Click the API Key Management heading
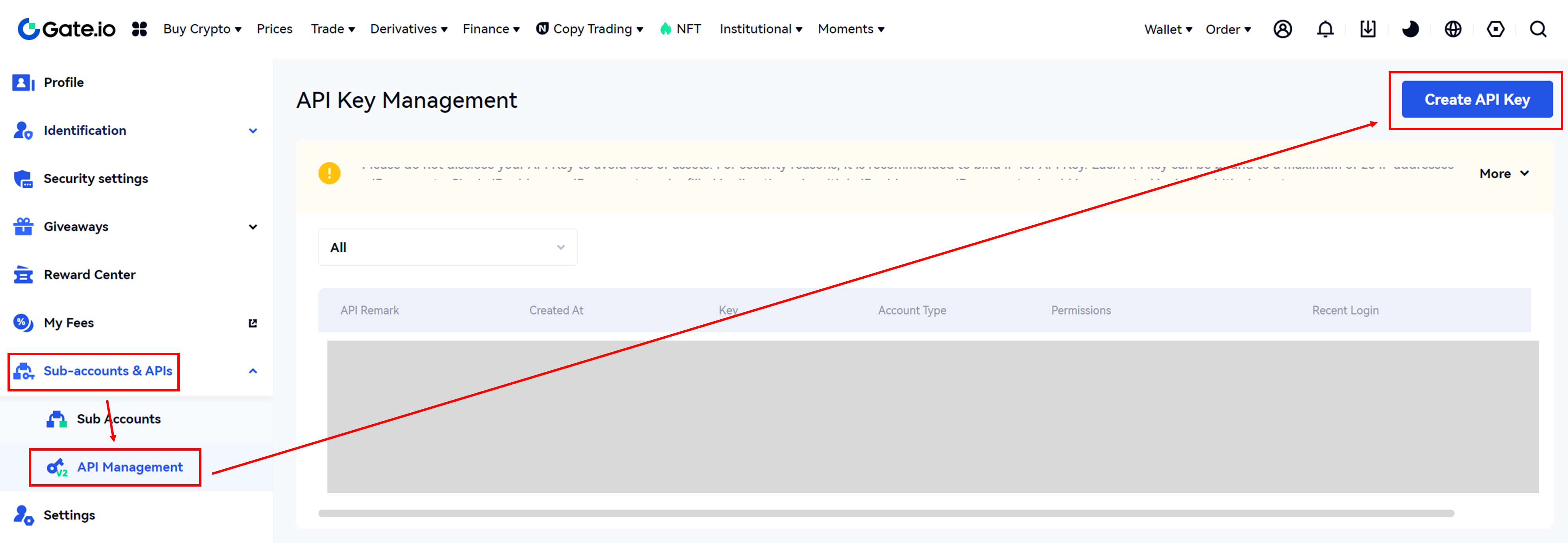 coord(406,100)
